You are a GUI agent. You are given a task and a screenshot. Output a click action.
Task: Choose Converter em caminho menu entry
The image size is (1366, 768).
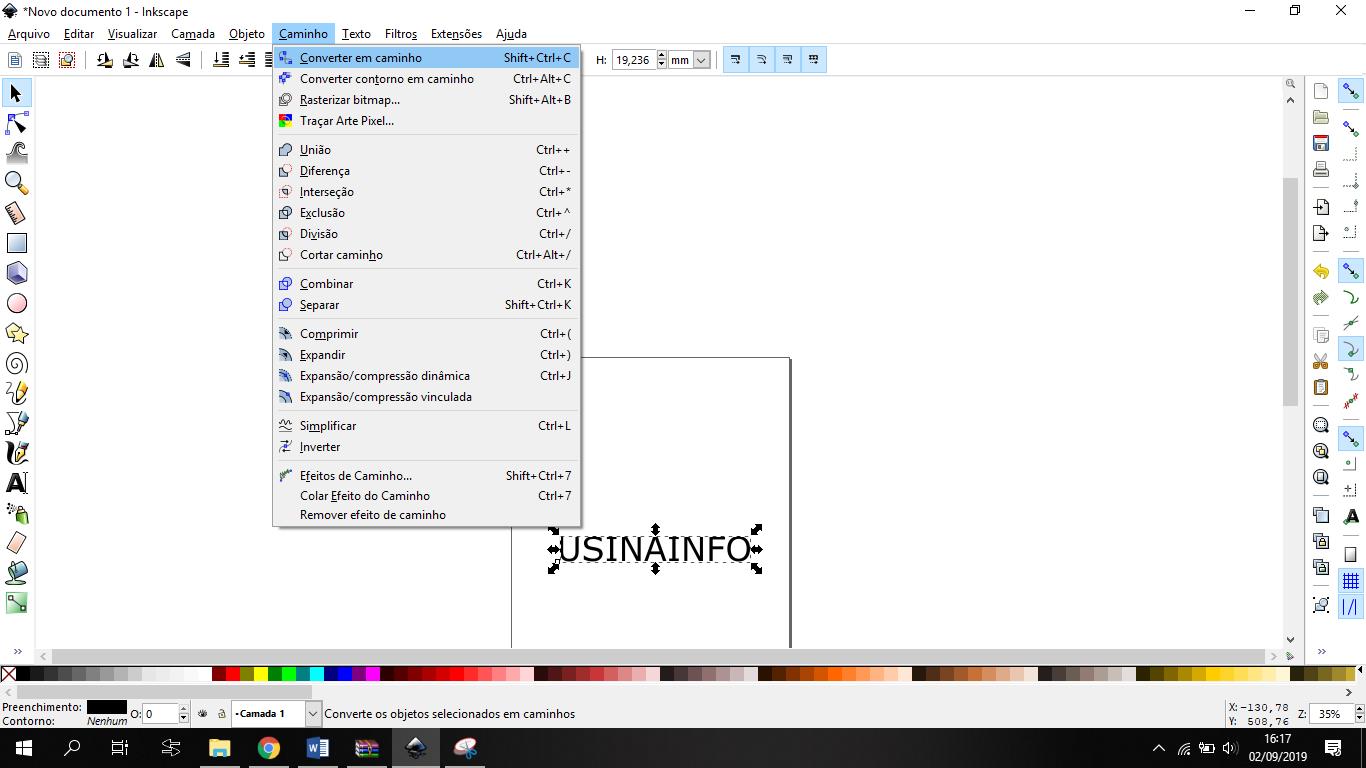pos(427,58)
